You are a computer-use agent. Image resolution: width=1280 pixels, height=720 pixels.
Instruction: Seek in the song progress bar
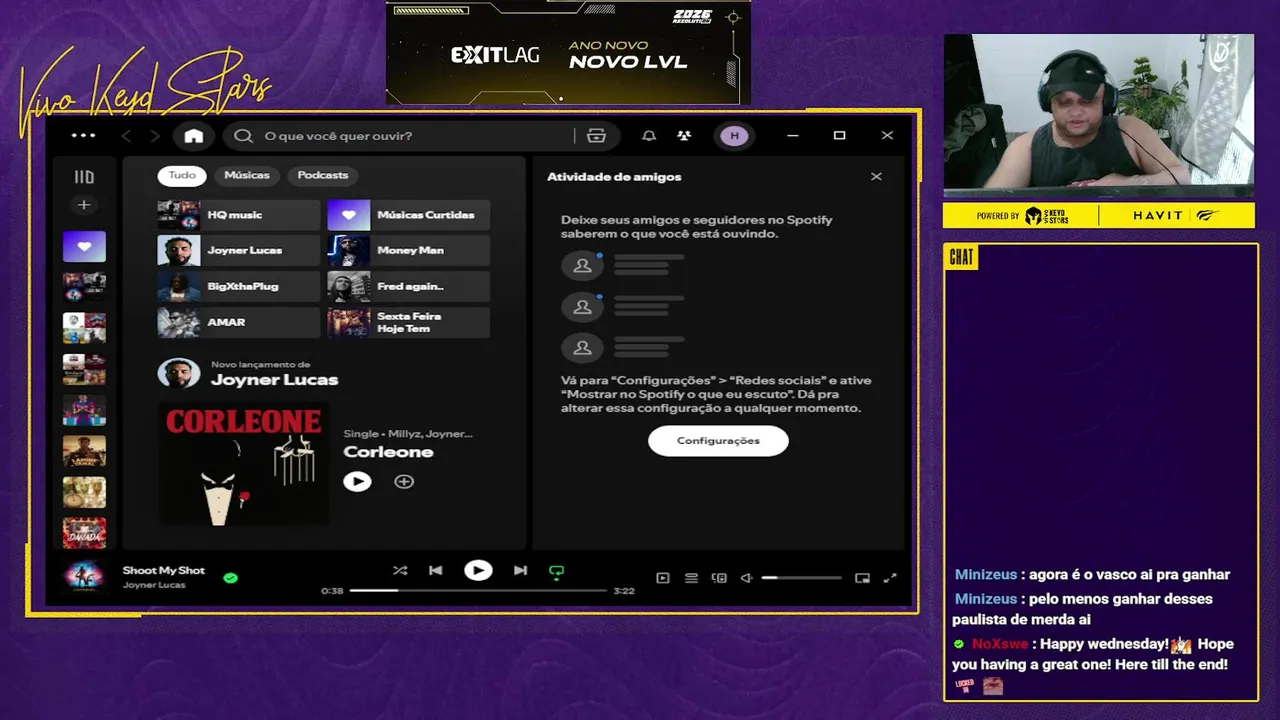478,591
